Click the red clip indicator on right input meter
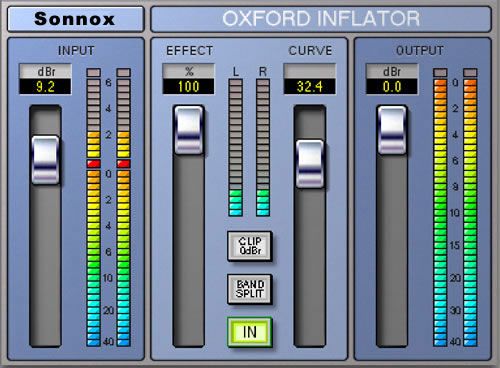The image size is (500, 368). [x=124, y=164]
